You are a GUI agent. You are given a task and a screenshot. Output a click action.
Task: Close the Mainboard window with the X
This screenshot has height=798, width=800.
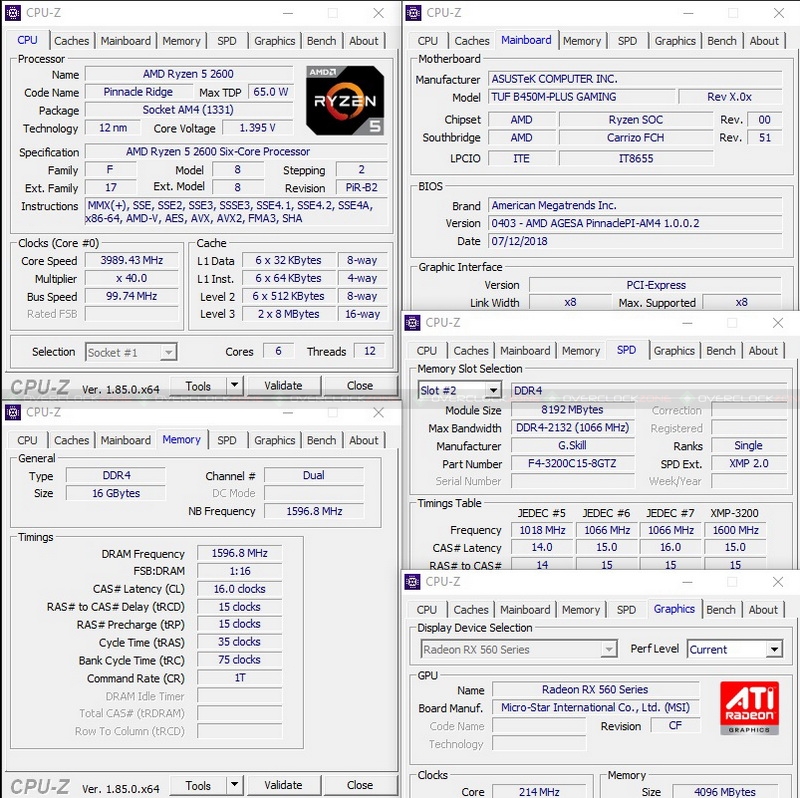(x=779, y=13)
